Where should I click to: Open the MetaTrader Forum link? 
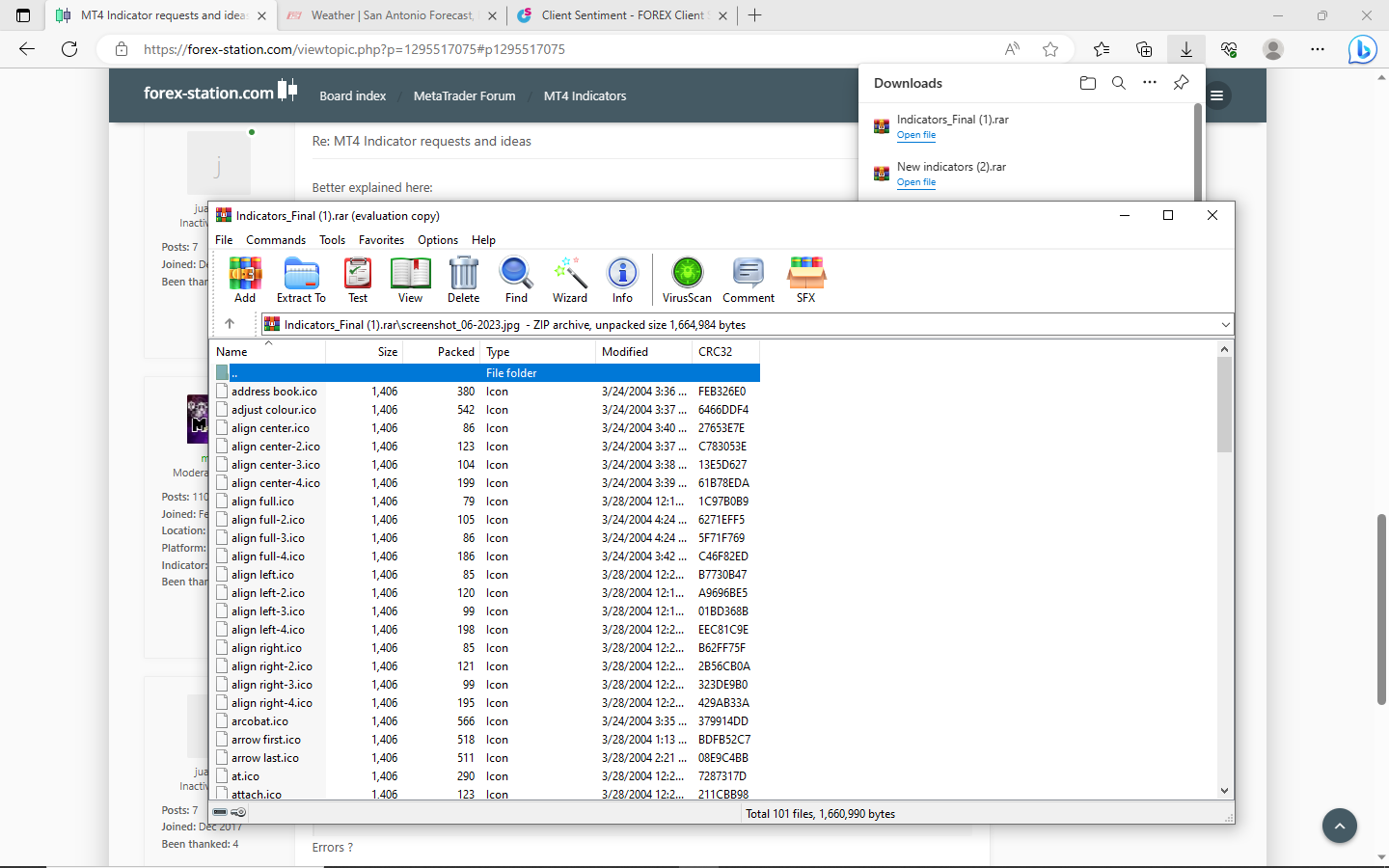[464, 95]
